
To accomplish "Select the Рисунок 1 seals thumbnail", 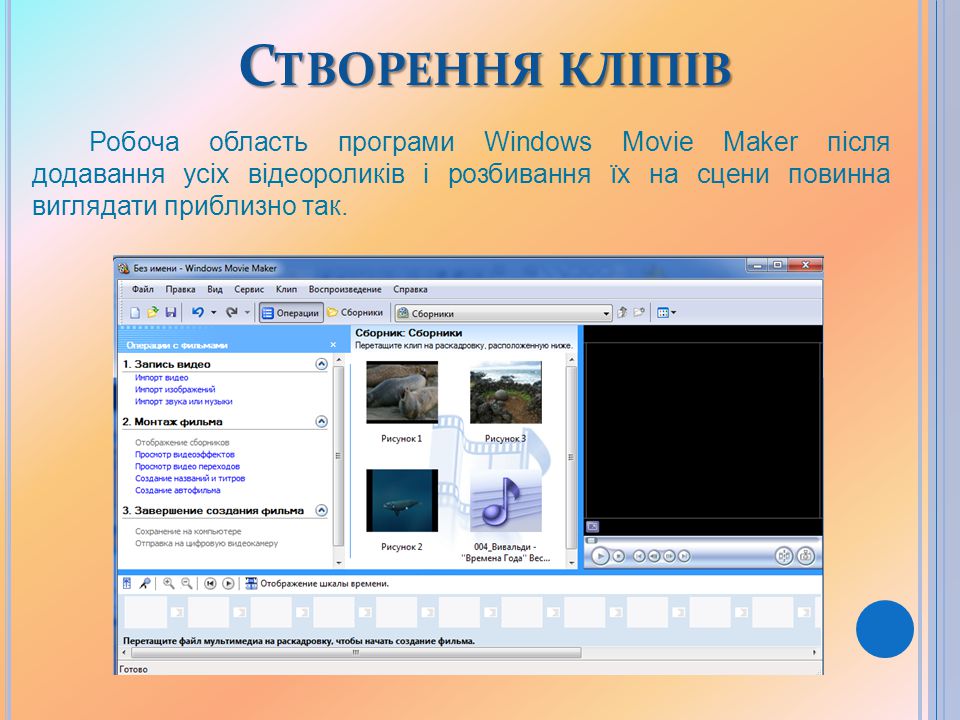I will (402, 392).
